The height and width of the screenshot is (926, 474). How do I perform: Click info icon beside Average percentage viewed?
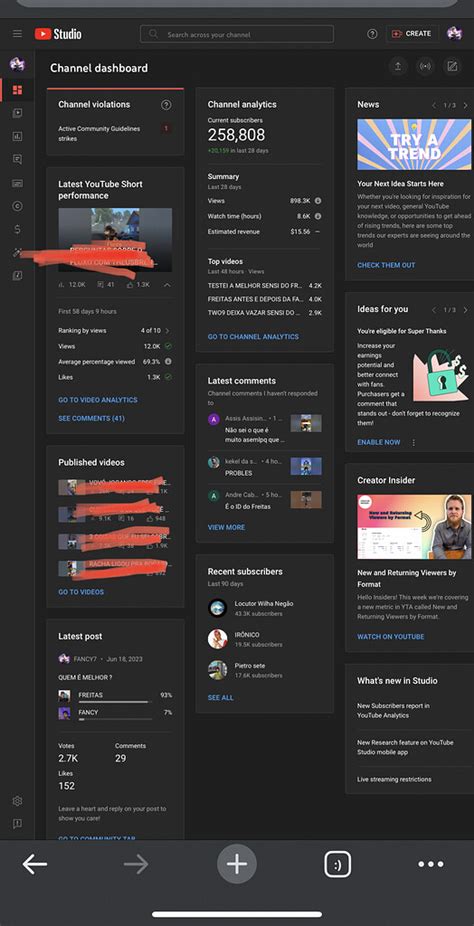coord(168,361)
